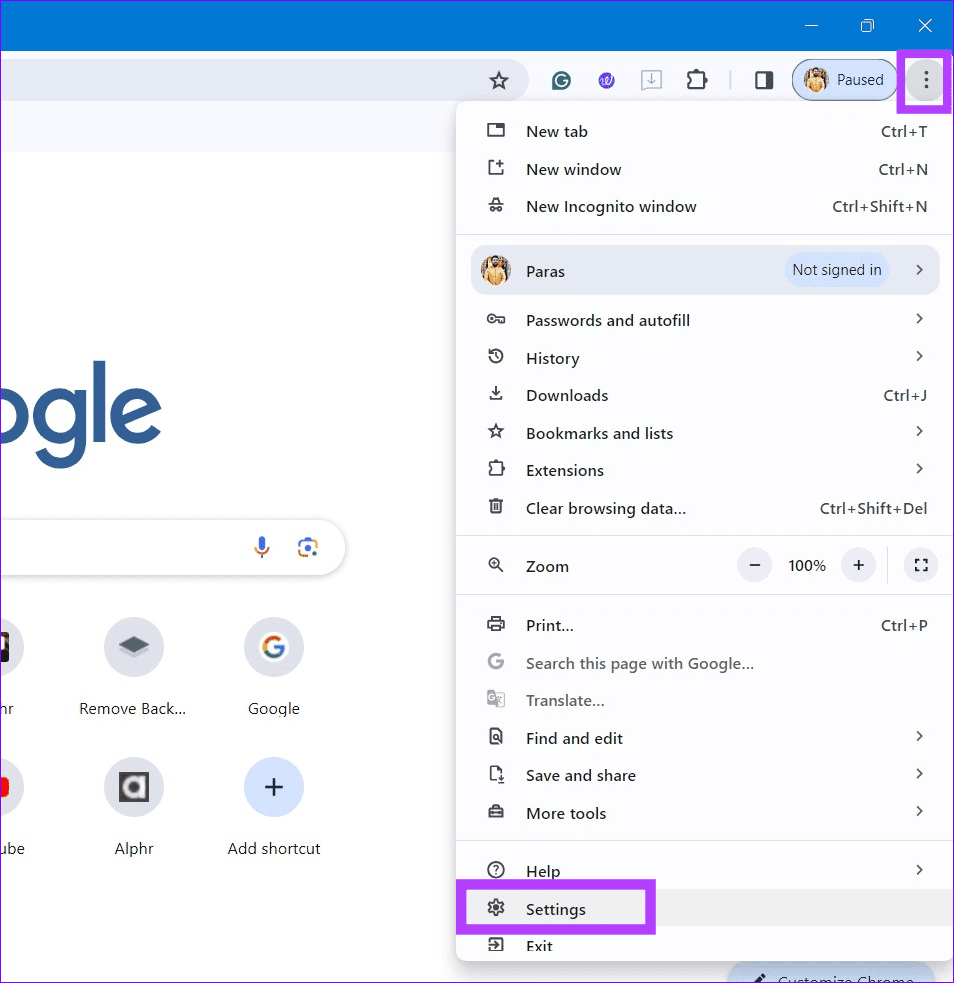Click the purple circular extension icon
954x983 pixels.
click(606, 80)
